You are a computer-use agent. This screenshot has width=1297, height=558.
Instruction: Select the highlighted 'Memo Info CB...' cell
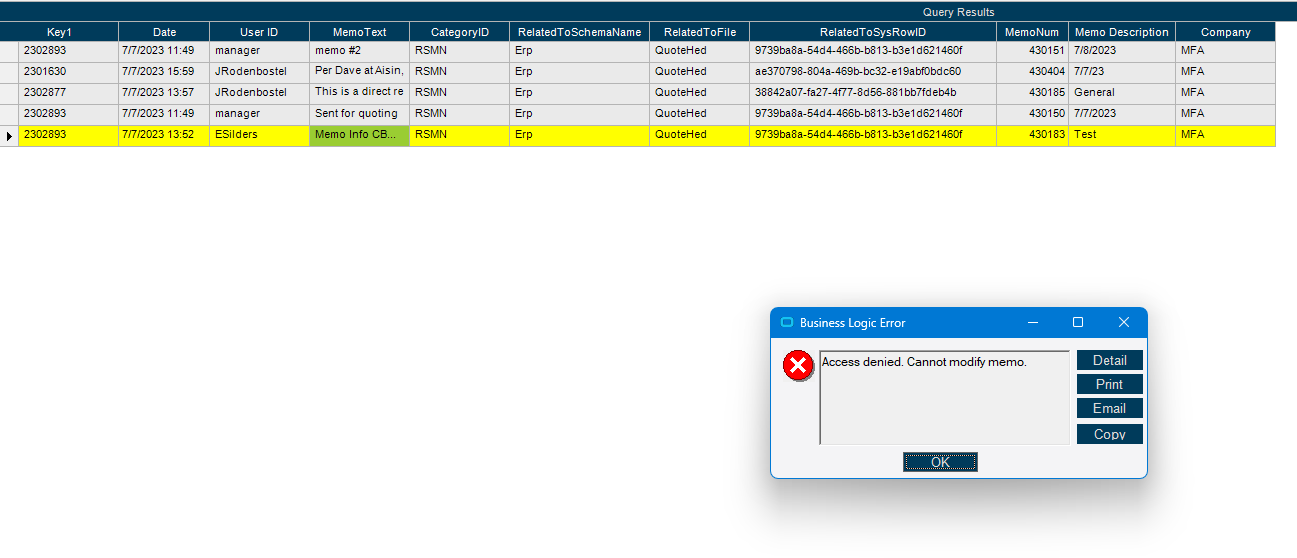(359, 135)
